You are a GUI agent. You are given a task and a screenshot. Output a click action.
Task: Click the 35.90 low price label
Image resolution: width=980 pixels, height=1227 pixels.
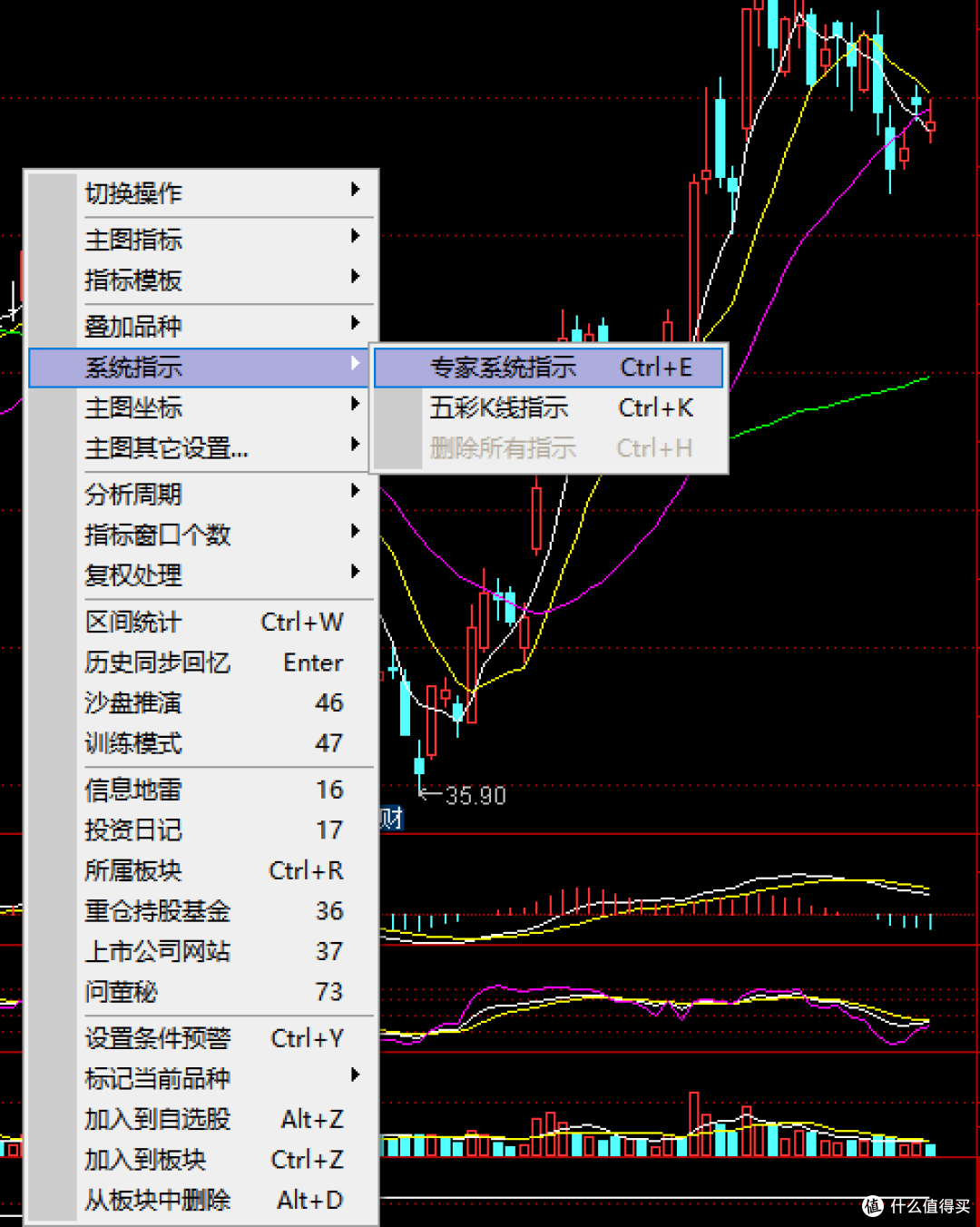coord(475,796)
